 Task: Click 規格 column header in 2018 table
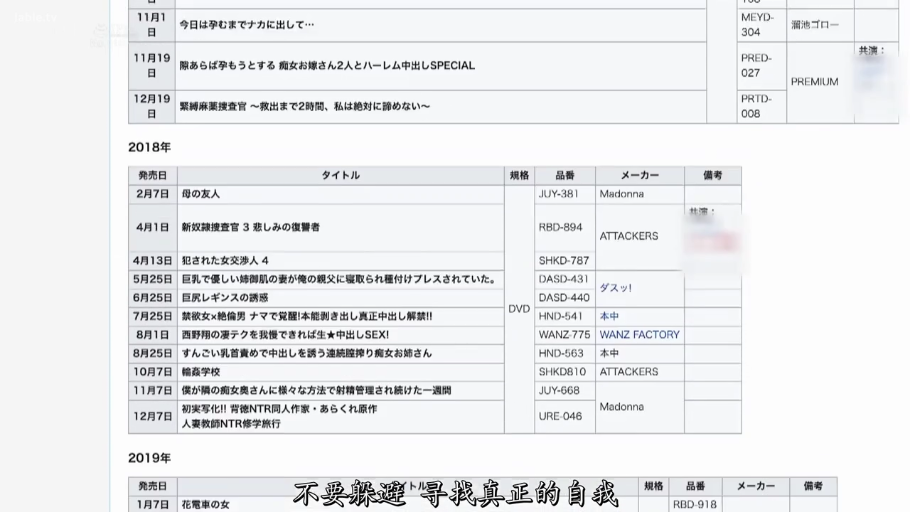pos(519,175)
